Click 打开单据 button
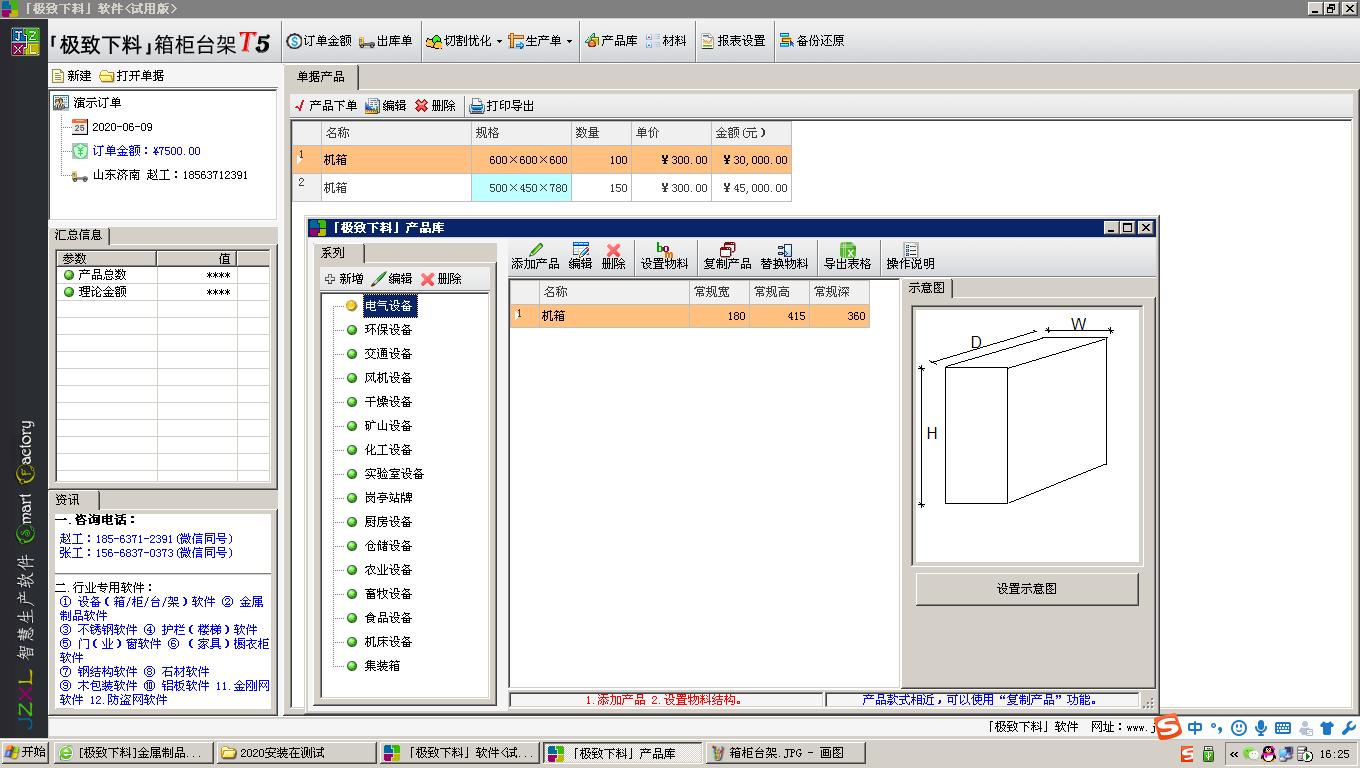 [132, 75]
